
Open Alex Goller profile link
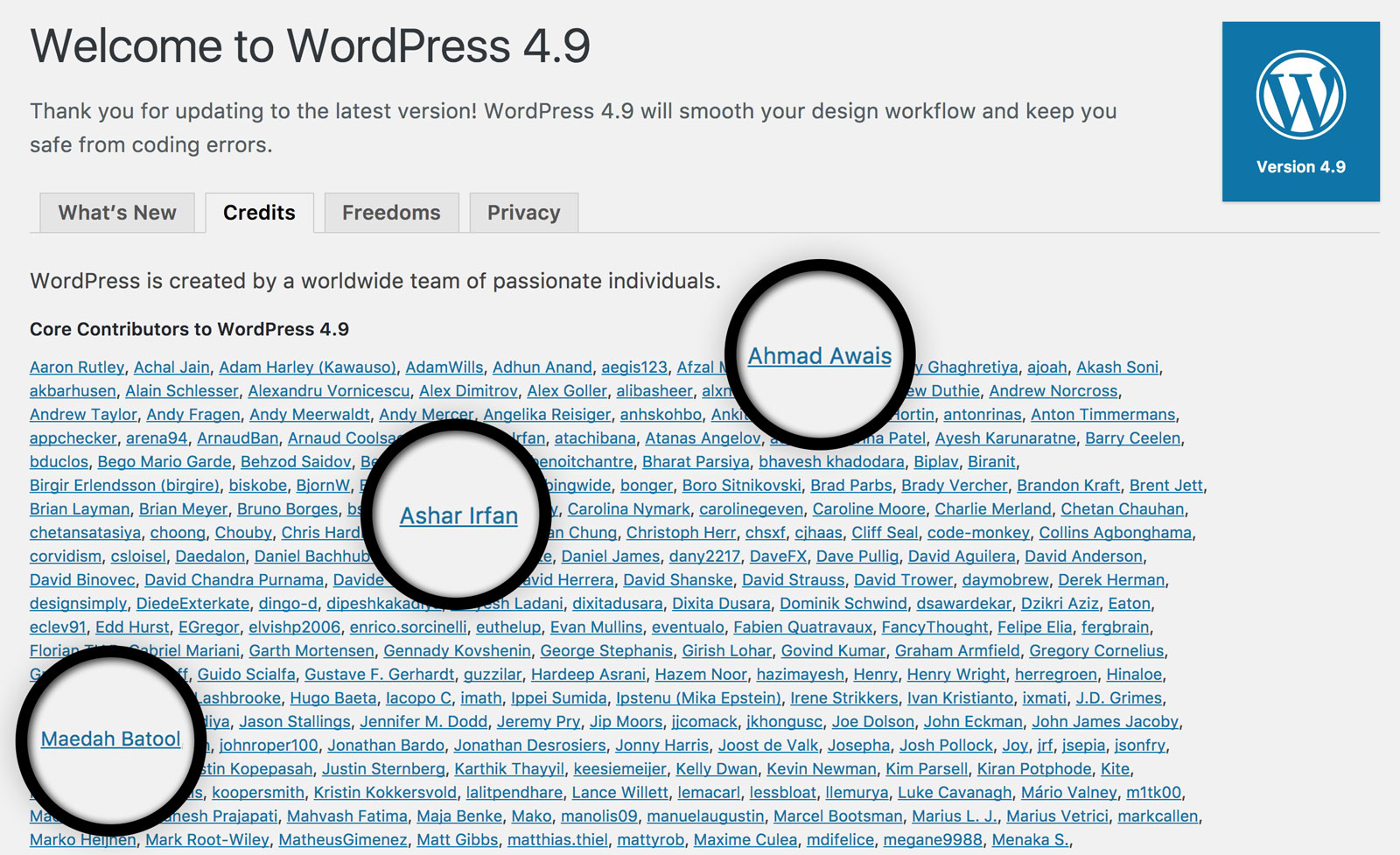coord(567,391)
